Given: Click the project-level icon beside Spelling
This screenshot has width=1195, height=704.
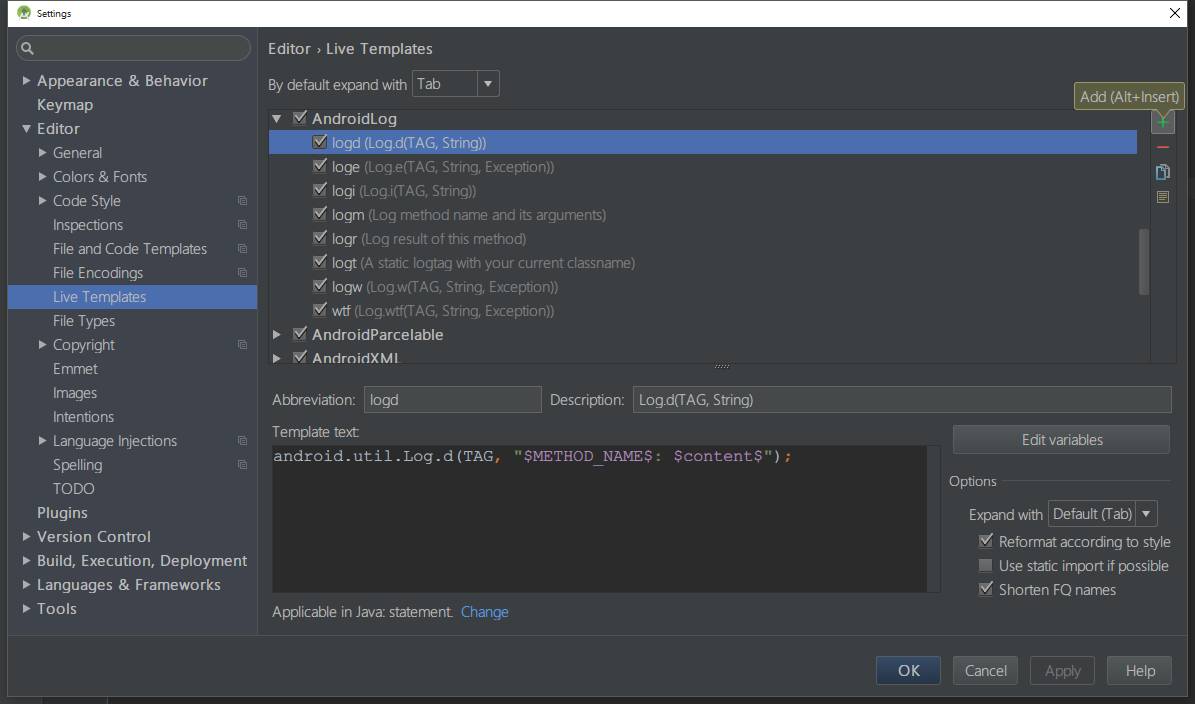Looking at the screenshot, I should click(242, 465).
